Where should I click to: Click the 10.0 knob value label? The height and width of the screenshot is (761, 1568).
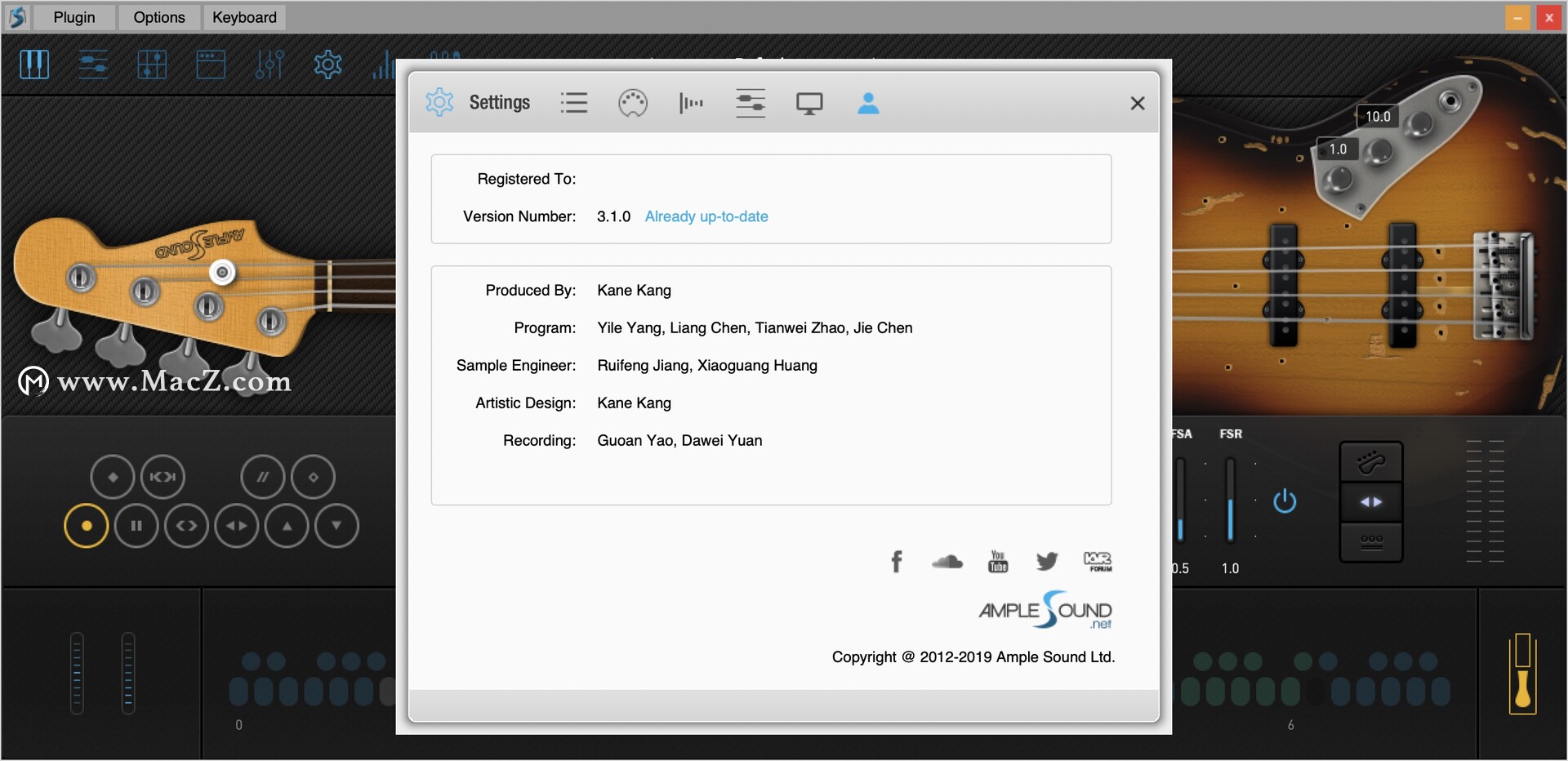coord(1378,117)
